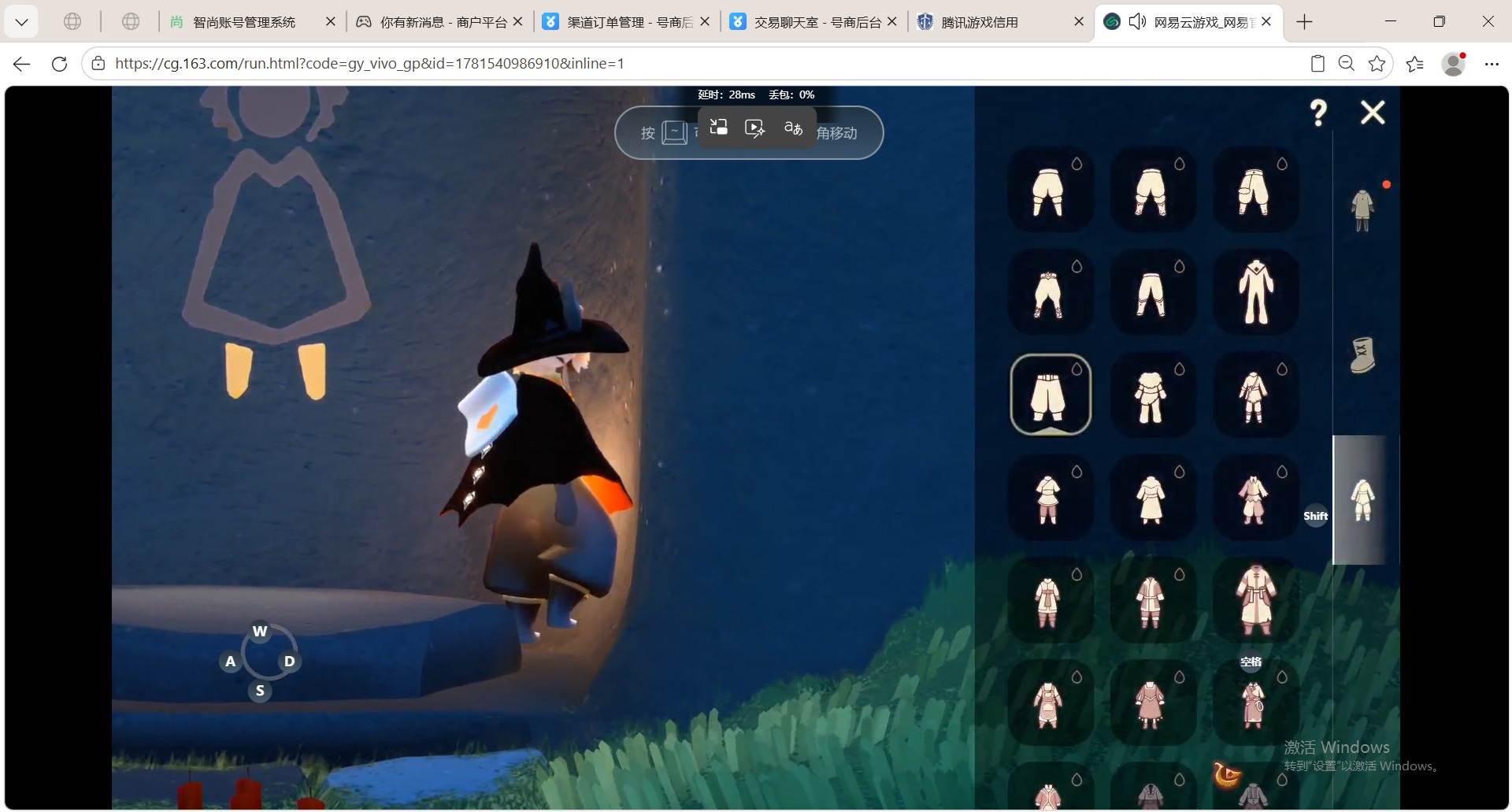This screenshot has height=812, width=1512.
Task: Open the zoom magnifier in address bar
Action: (1347, 64)
